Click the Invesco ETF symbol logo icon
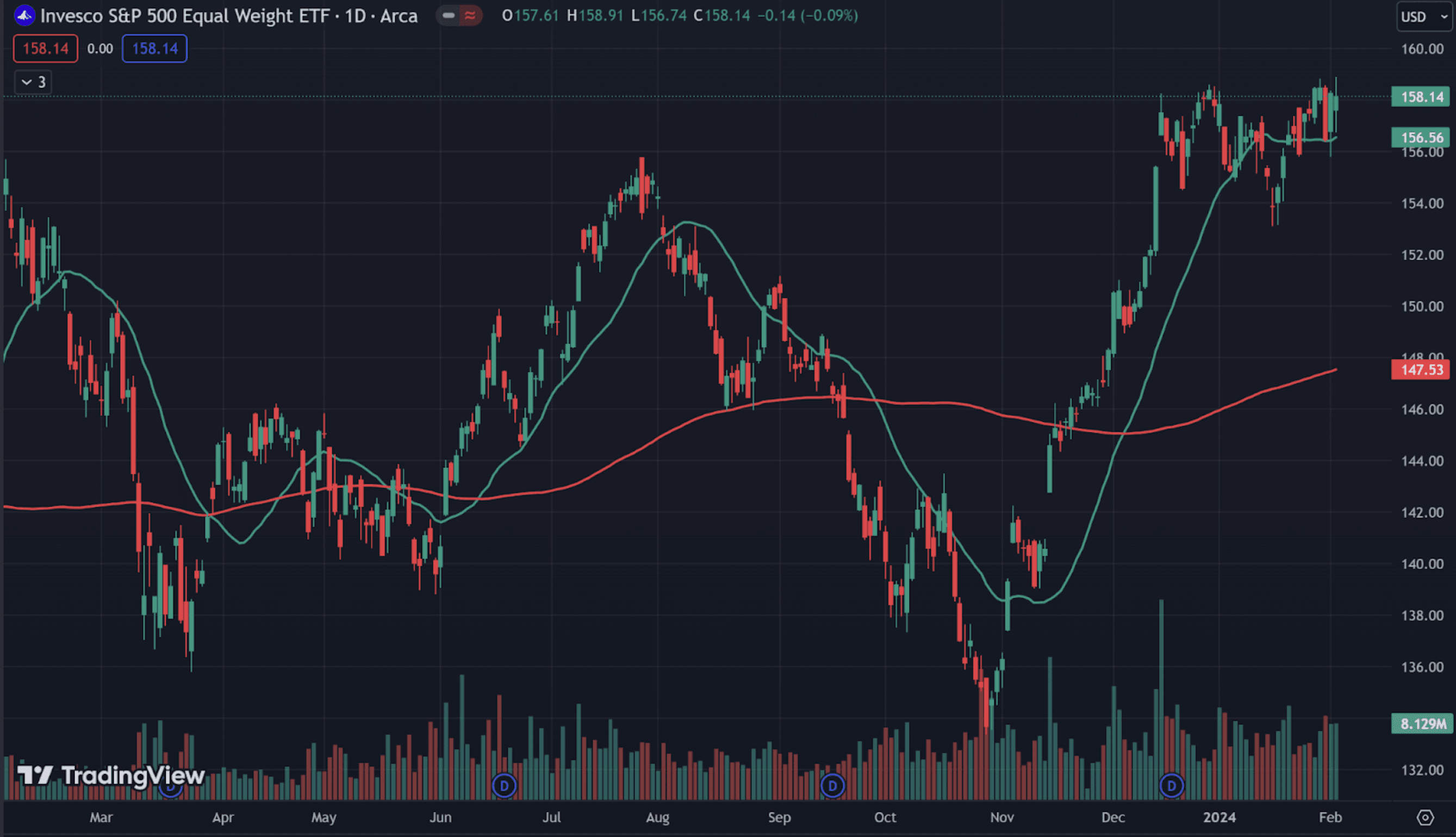Screen dimensions: 1456x837 [24, 16]
